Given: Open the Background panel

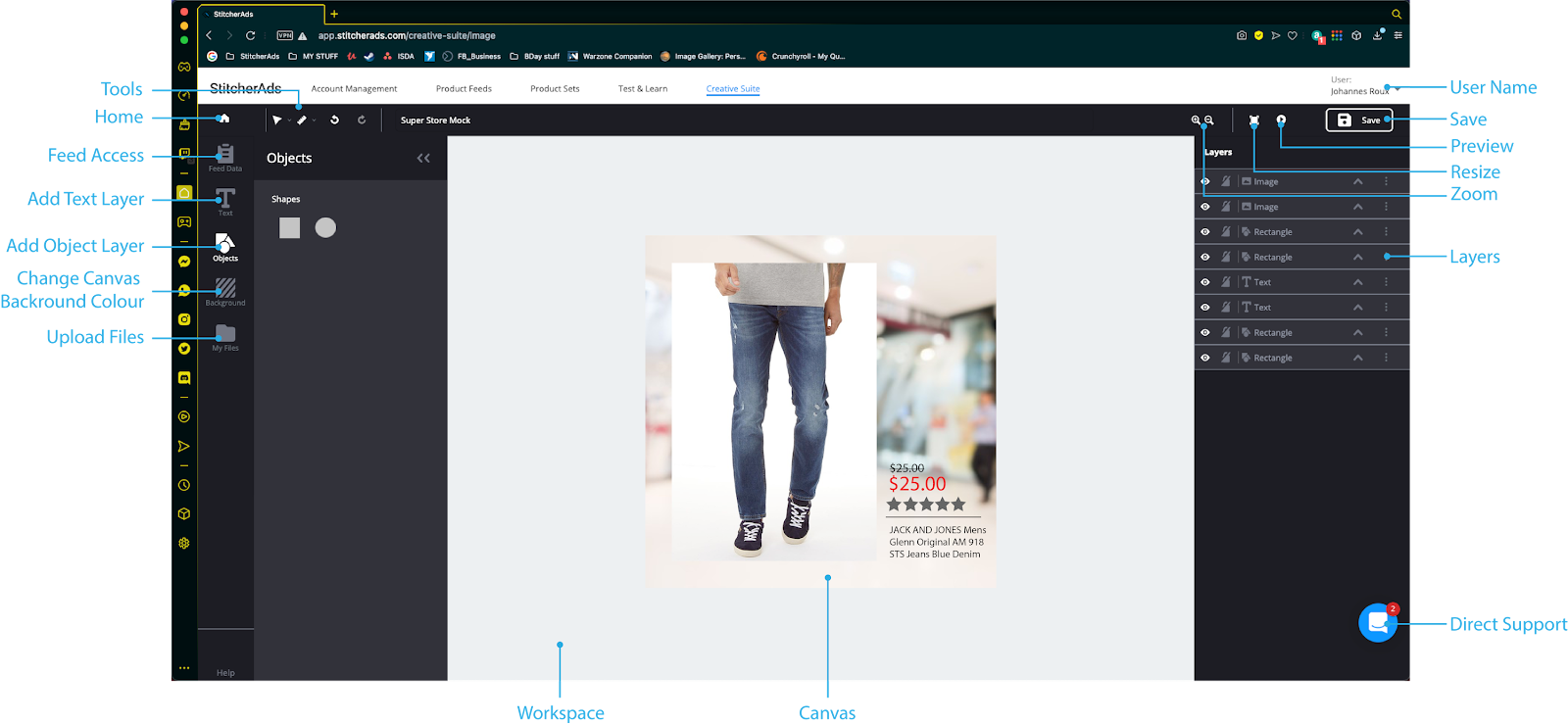Looking at the screenshot, I should pyautogui.click(x=225, y=291).
